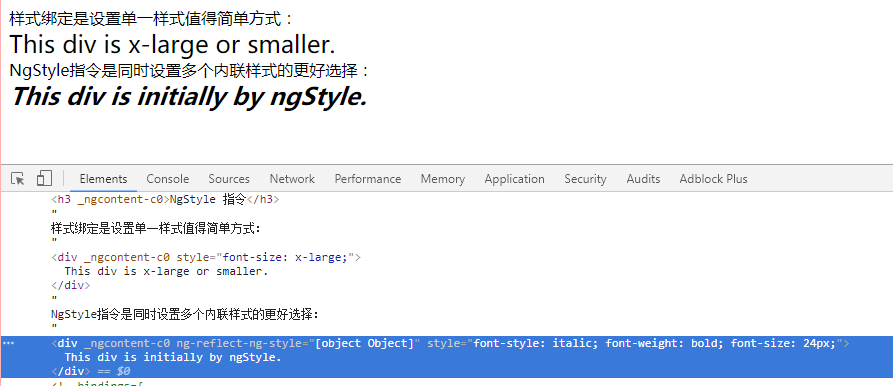The width and height of the screenshot is (893, 386).
Task: Open the Elements tab
Action: click(x=103, y=179)
